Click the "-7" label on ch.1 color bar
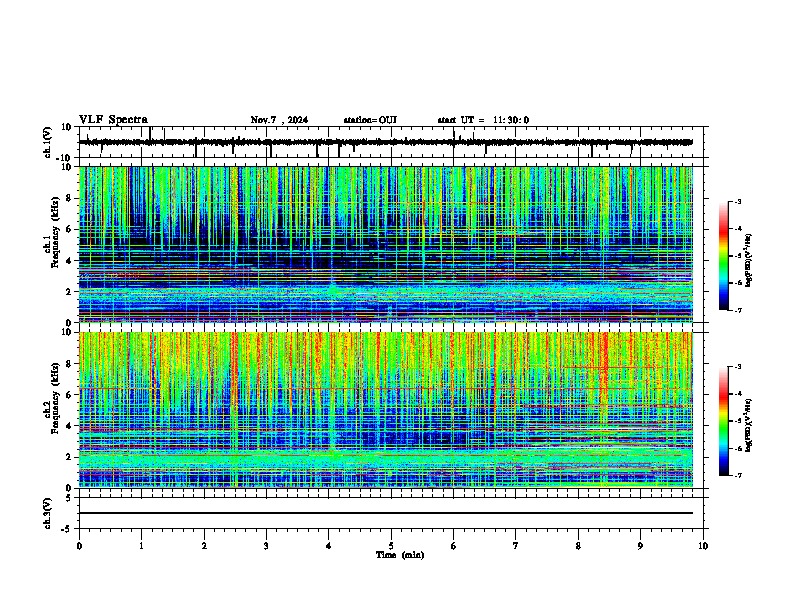Viewport: 792px width, 612px height. pyautogui.click(x=737, y=310)
